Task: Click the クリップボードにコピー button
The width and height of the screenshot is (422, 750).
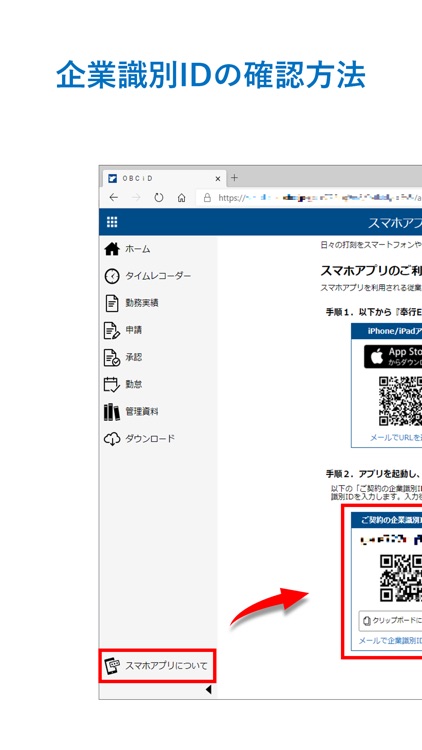Action: coord(390,621)
